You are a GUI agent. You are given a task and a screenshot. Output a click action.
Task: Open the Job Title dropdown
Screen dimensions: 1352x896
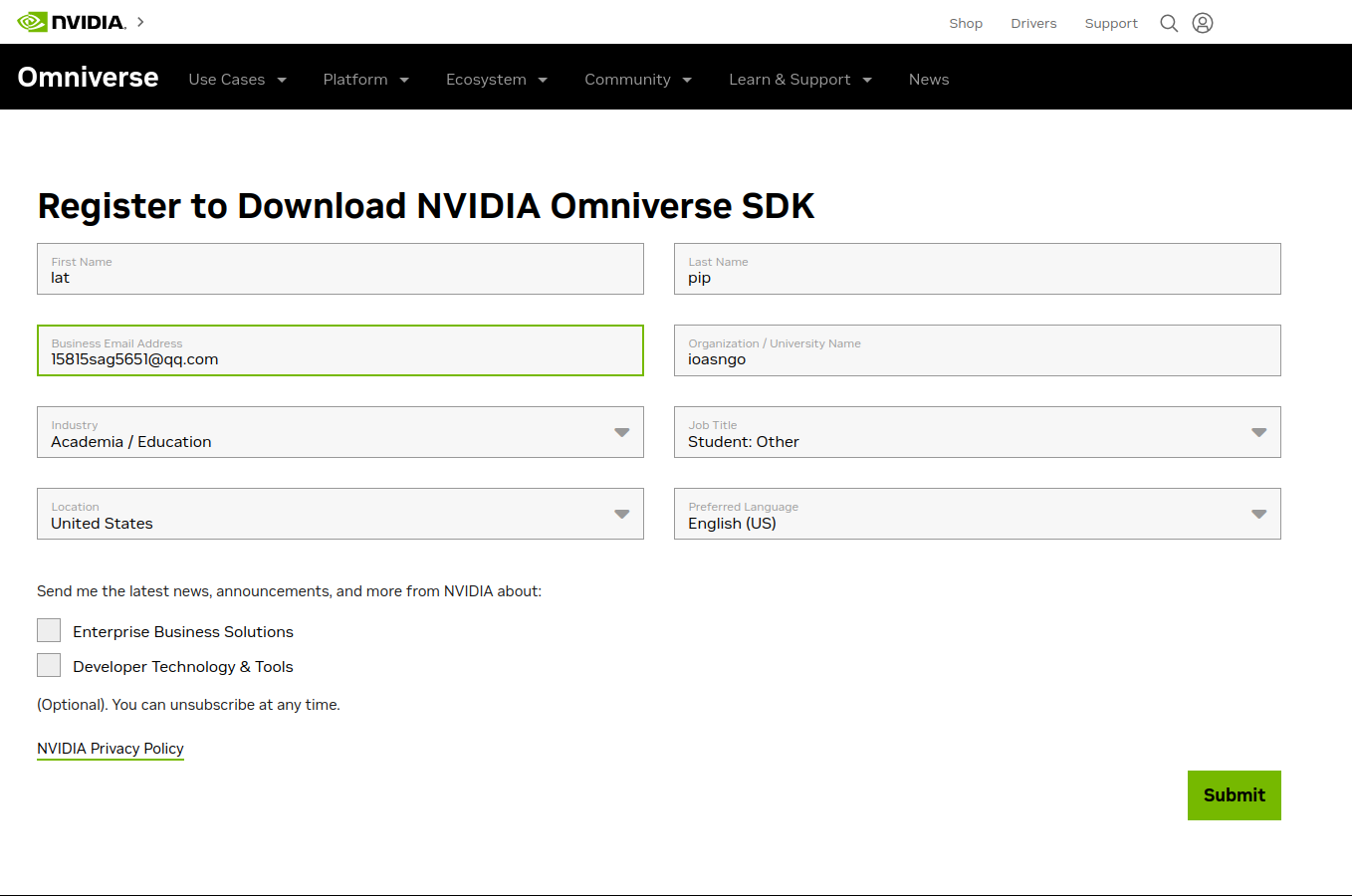pyautogui.click(x=978, y=432)
